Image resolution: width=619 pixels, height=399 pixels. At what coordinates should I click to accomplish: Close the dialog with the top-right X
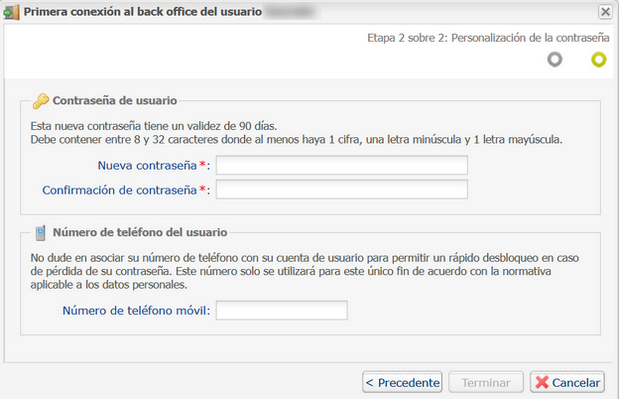click(605, 12)
